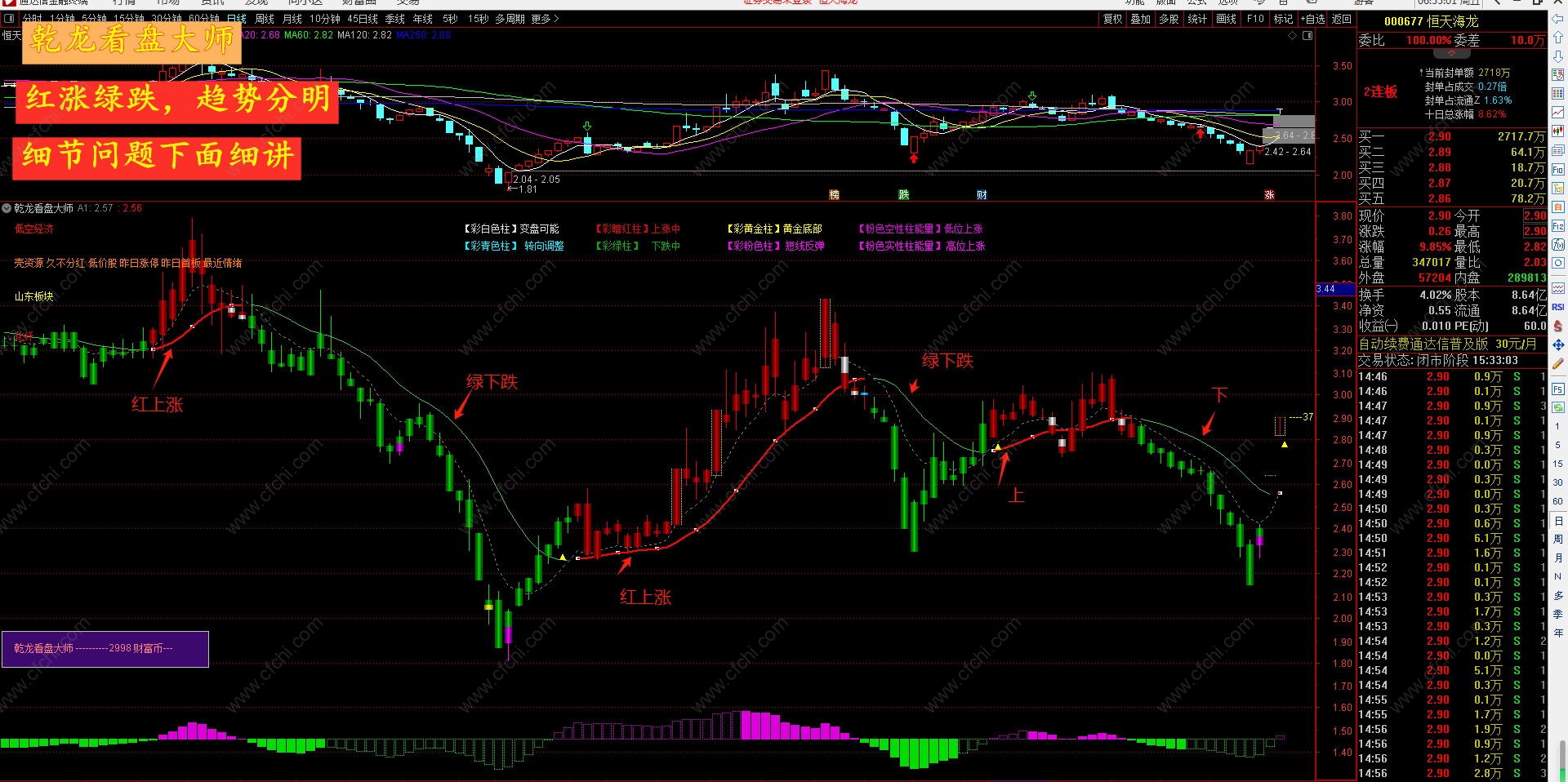Viewport: 1568px width, 782px height.
Task: Select the 月 monthly period in sidebar
Action: (x=1558, y=558)
